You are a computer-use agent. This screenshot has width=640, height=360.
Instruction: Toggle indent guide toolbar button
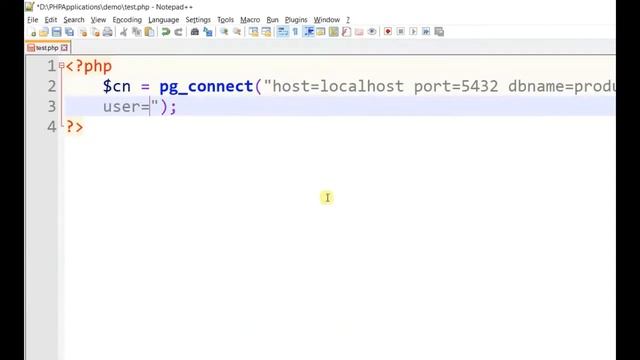click(x=309, y=32)
